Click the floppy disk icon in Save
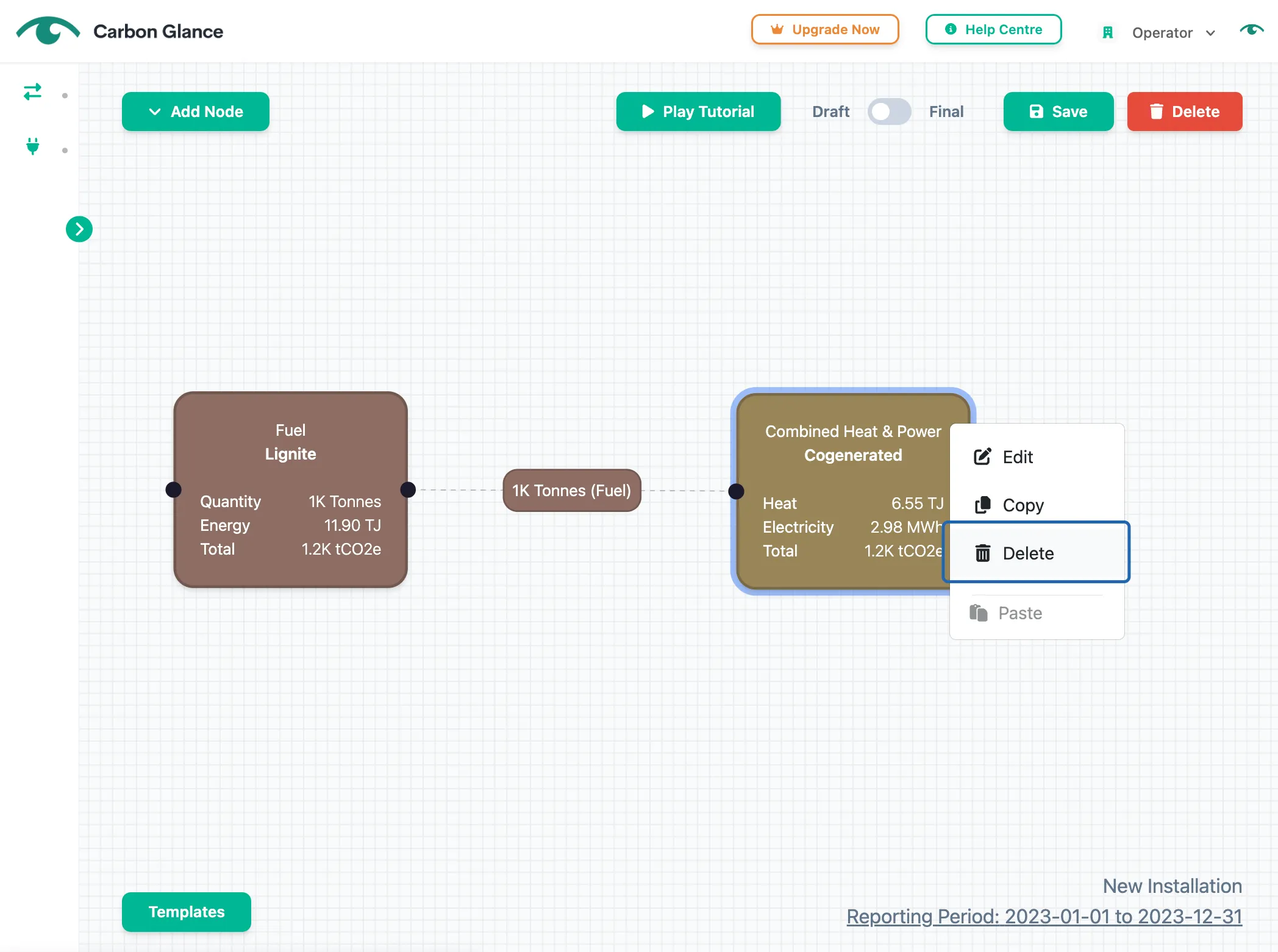1278x952 pixels. click(x=1036, y=112)
